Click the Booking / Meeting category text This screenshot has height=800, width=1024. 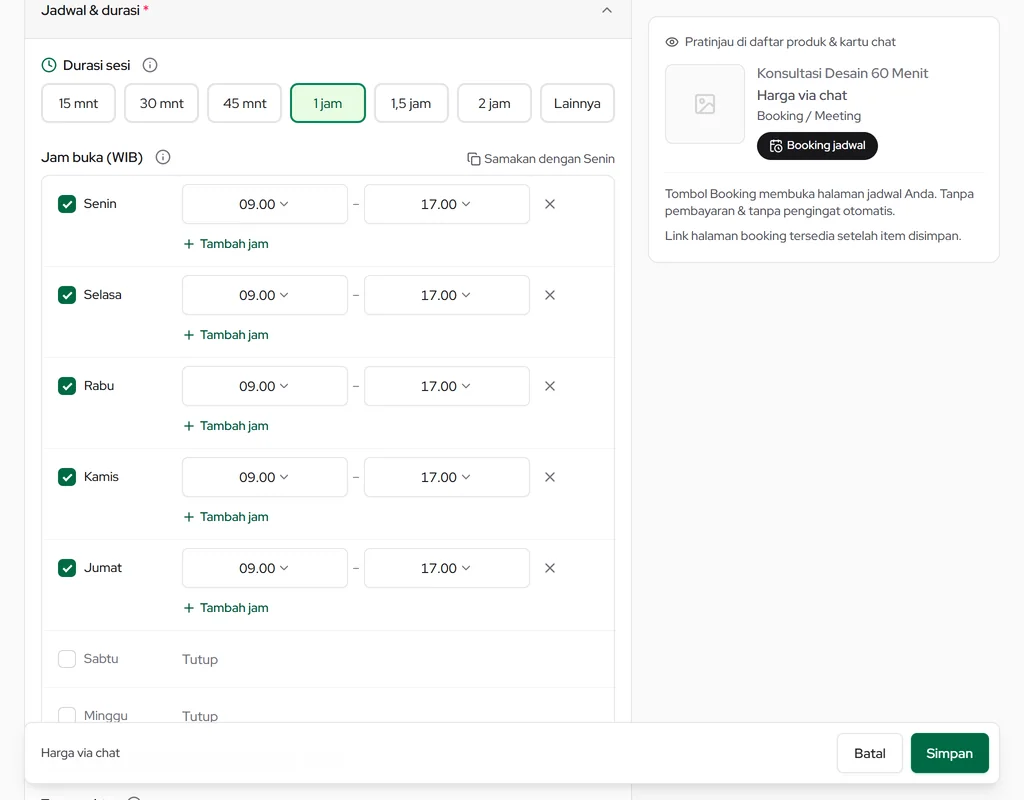click(x=808, y=116)
